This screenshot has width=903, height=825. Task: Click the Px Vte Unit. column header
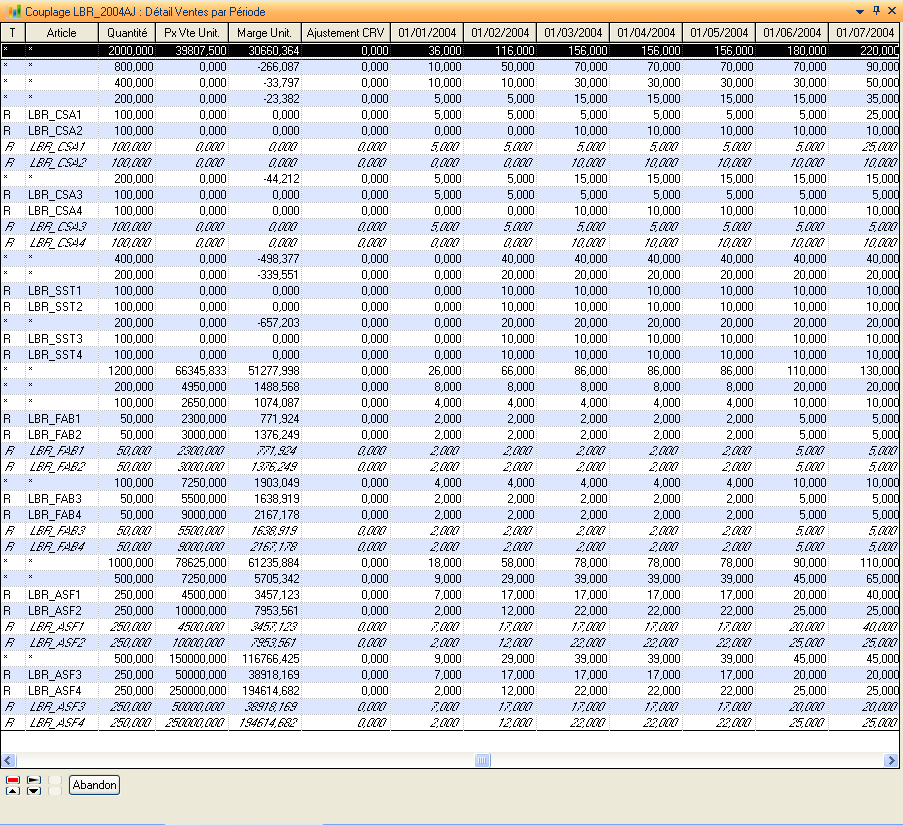(x=194, y=33)
